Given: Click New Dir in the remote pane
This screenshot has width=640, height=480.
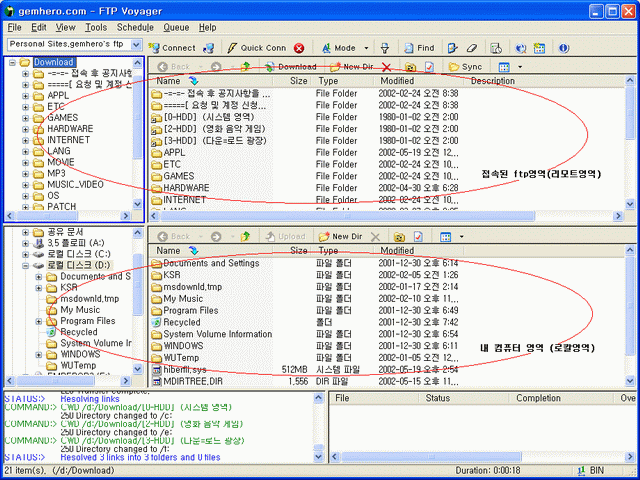Looking at the screenshot, I should (352, 67).
